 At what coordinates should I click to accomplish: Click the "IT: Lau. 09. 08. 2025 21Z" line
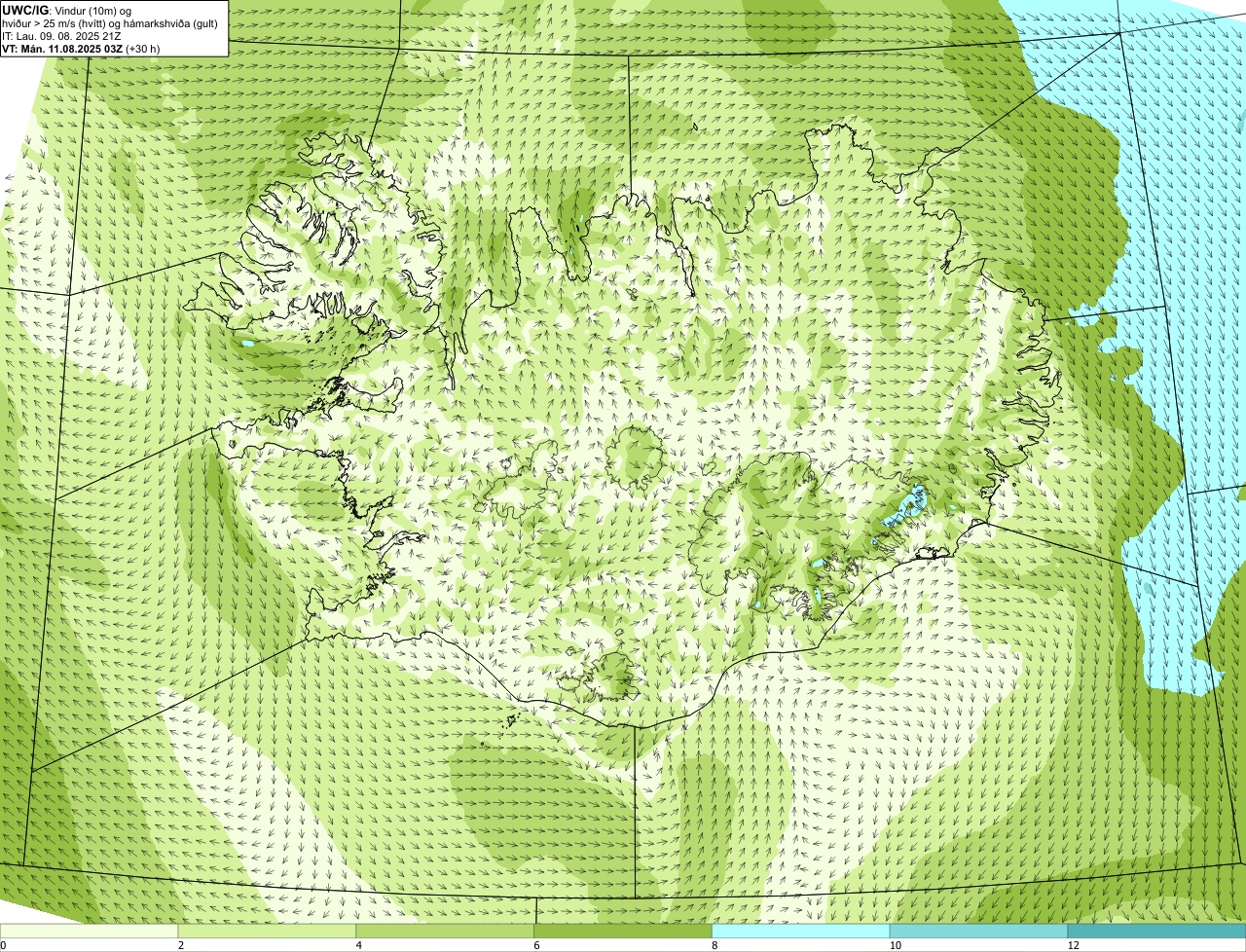click(x=61, y=36)
